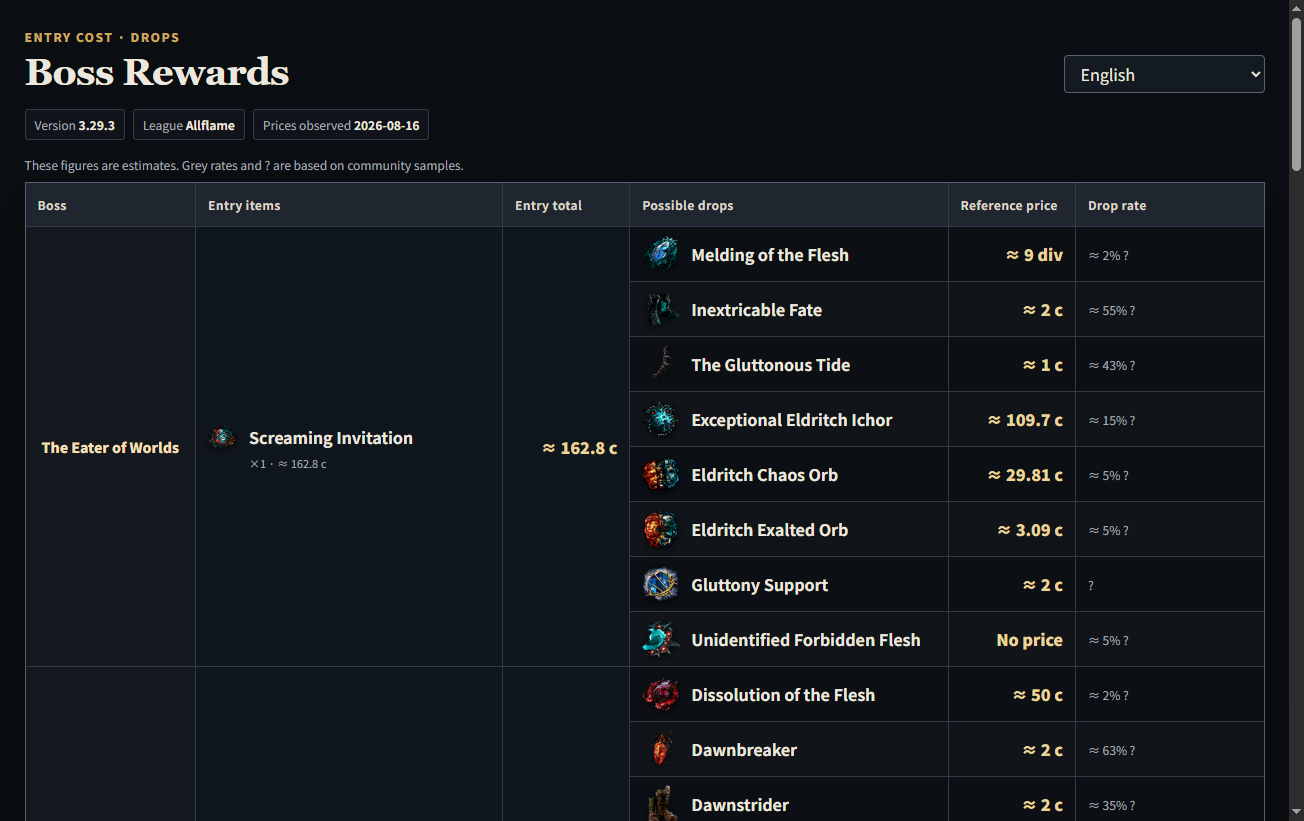This screenshot has height=821, width=1304.
Task: Click the Gluttony Support gem icon
Action: [661, 584]
